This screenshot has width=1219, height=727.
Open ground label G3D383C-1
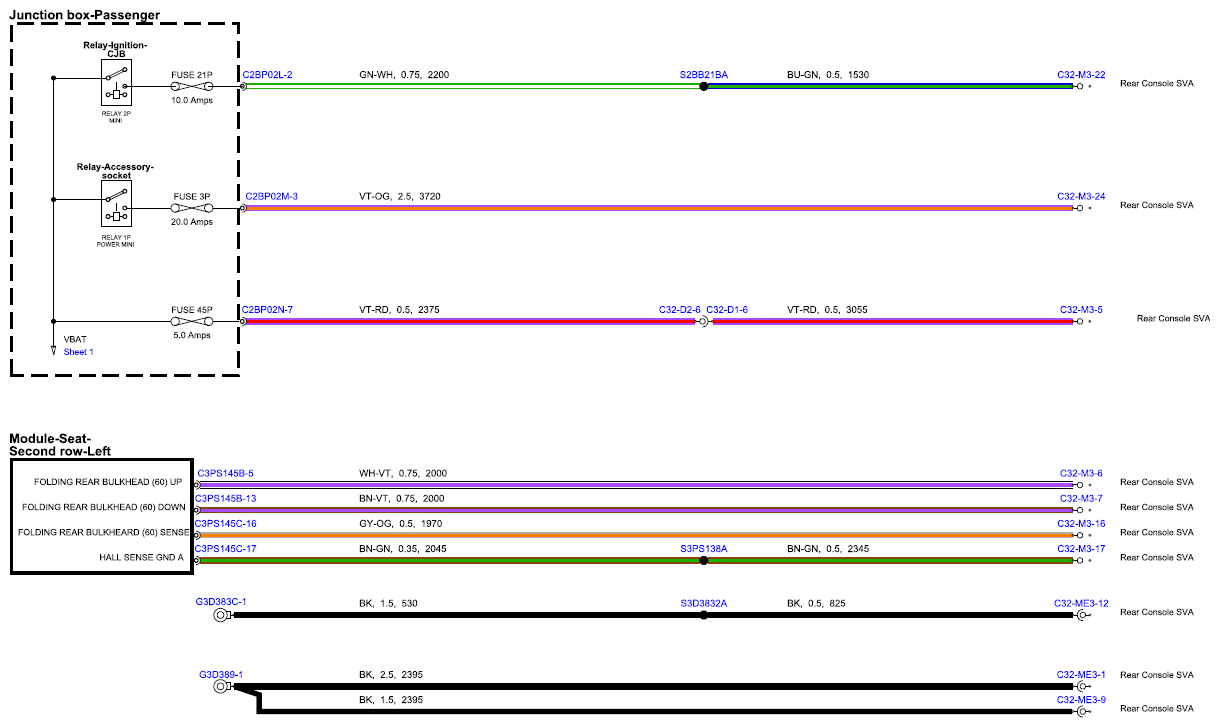click(221, 602)
